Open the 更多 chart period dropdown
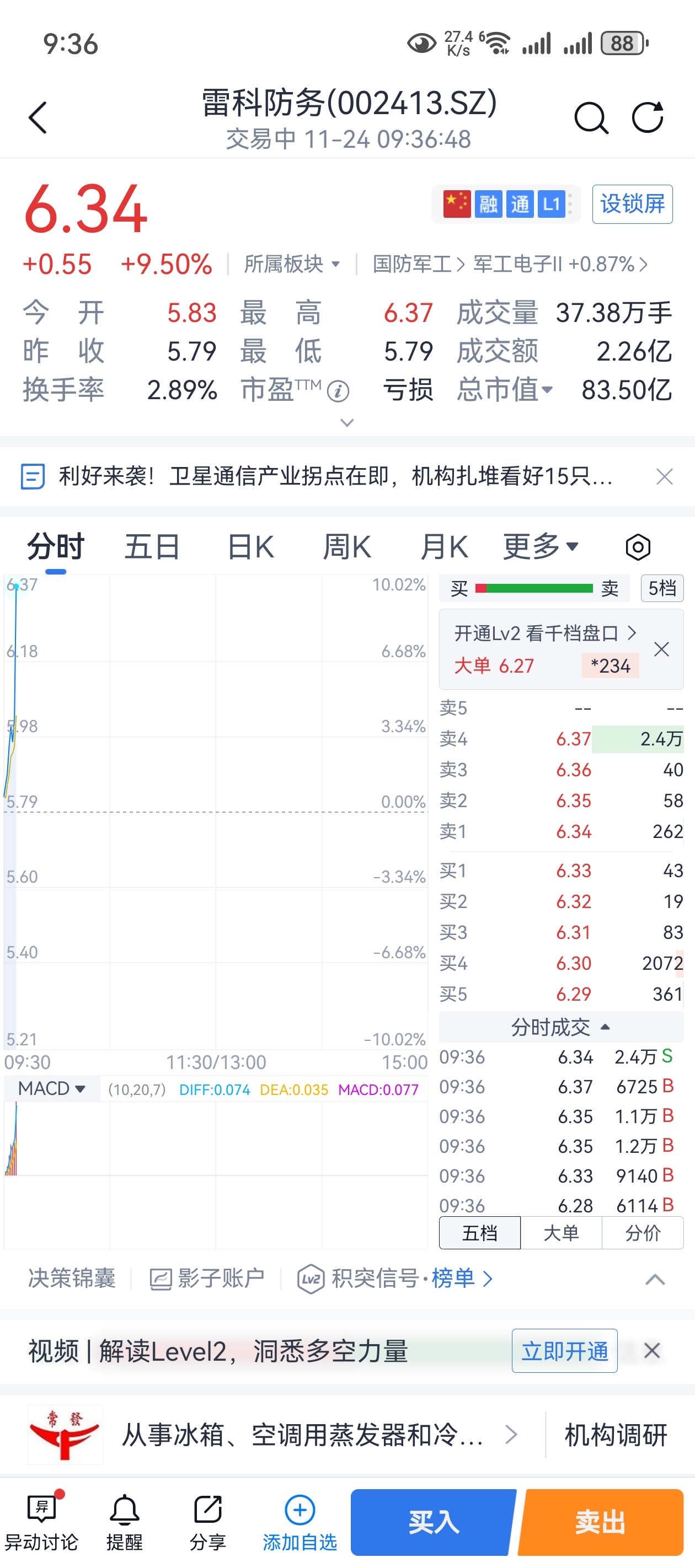 [541, 546]
